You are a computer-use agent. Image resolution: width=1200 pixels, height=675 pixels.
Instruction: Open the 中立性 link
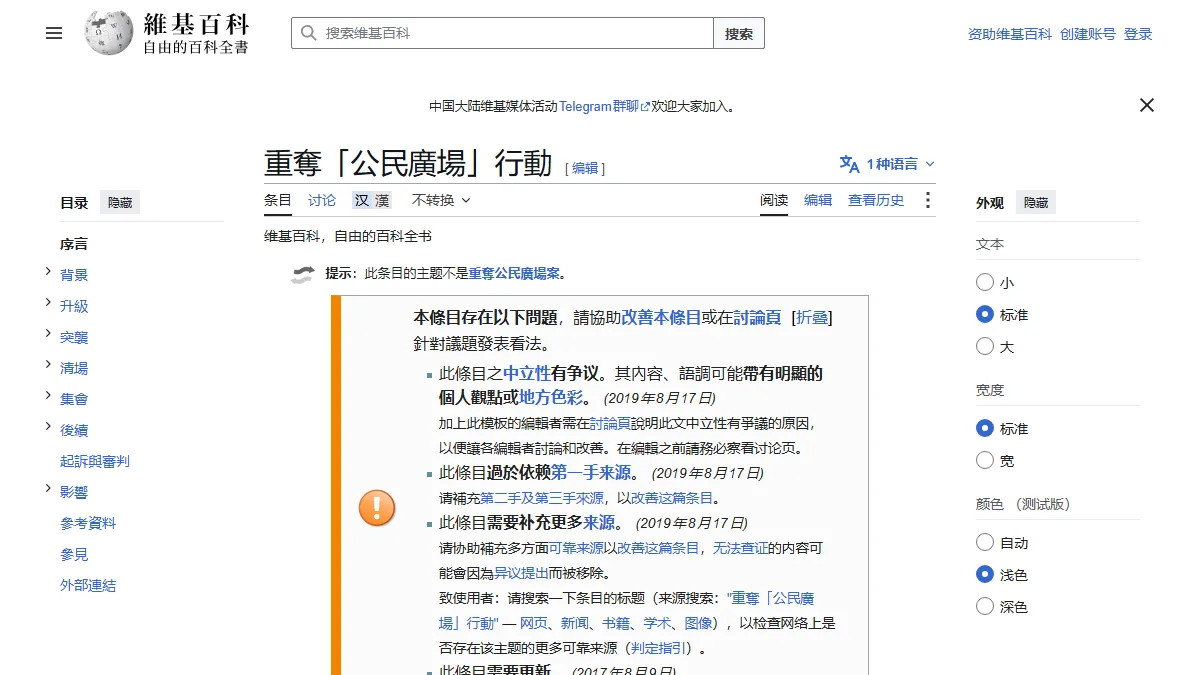click(527, 374)
